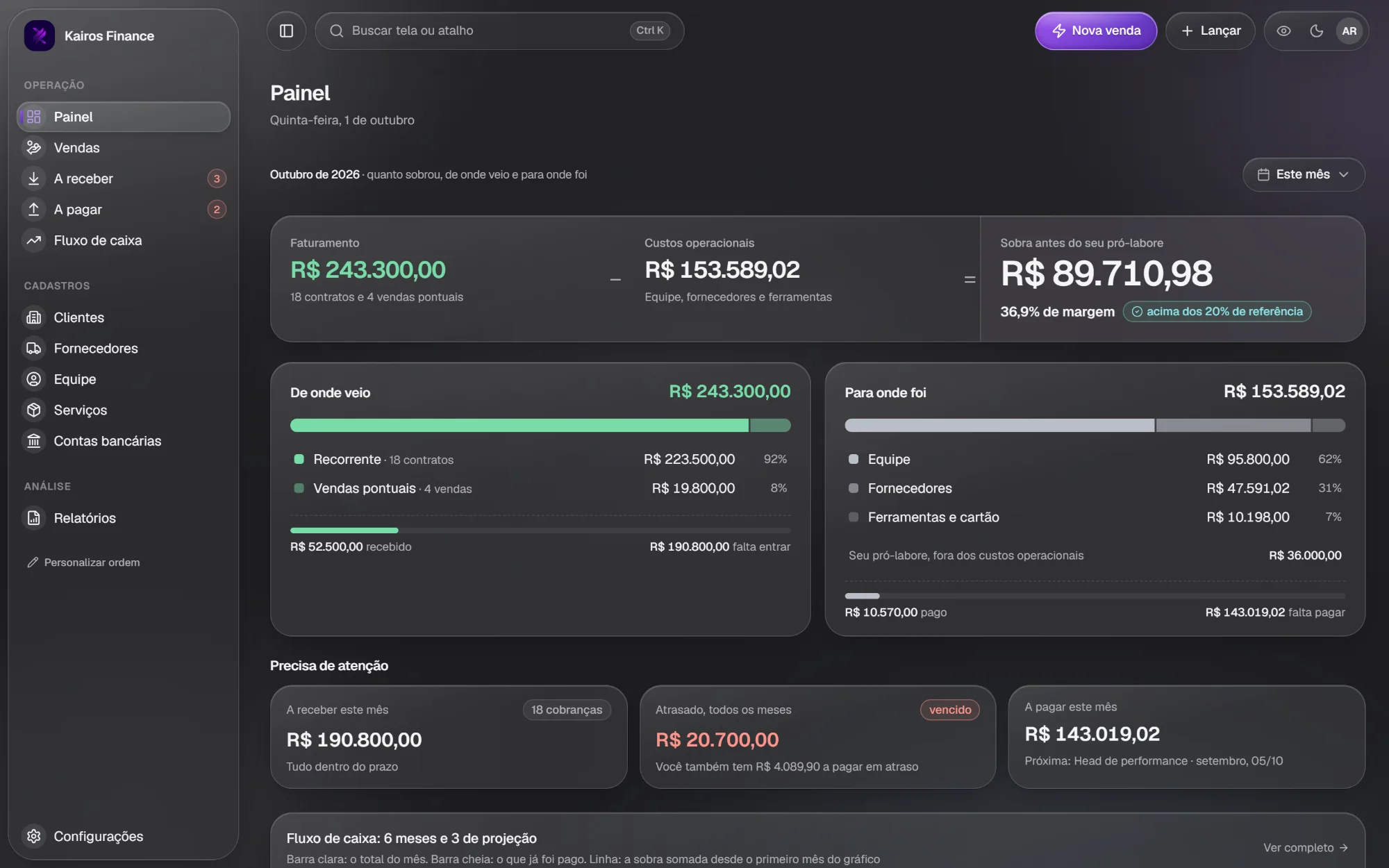The image size is (1389, 868).
Task: Focus the Buscar tela ou atalho search field
Action: pyautogui.click(x=499, y=31)
